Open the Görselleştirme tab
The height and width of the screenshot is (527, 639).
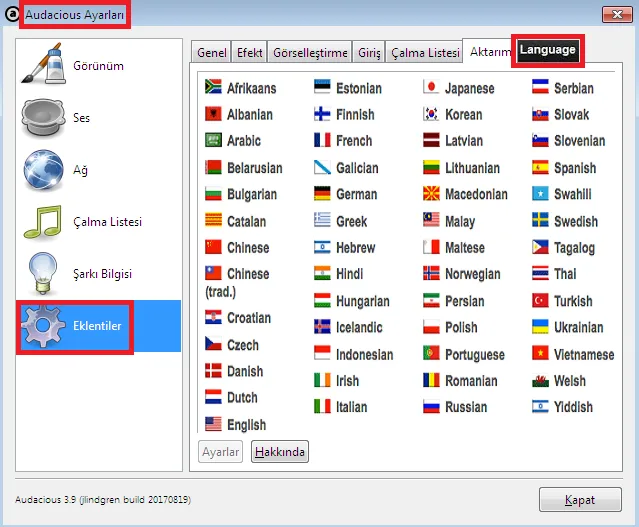click(310, 53)
